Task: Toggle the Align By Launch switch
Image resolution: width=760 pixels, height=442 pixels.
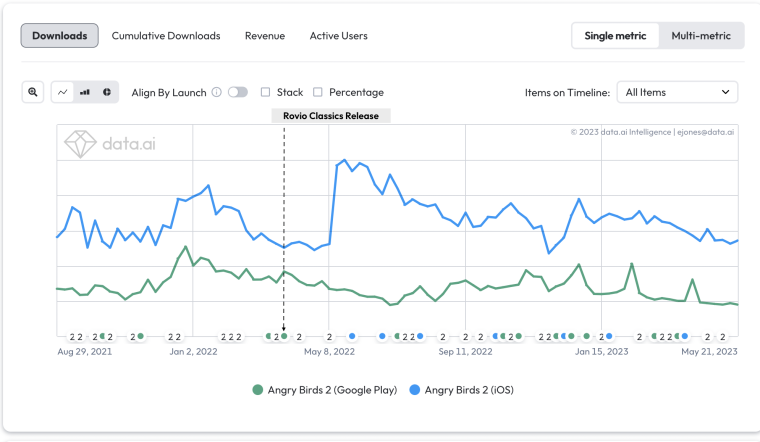Action: coord(238,92)
